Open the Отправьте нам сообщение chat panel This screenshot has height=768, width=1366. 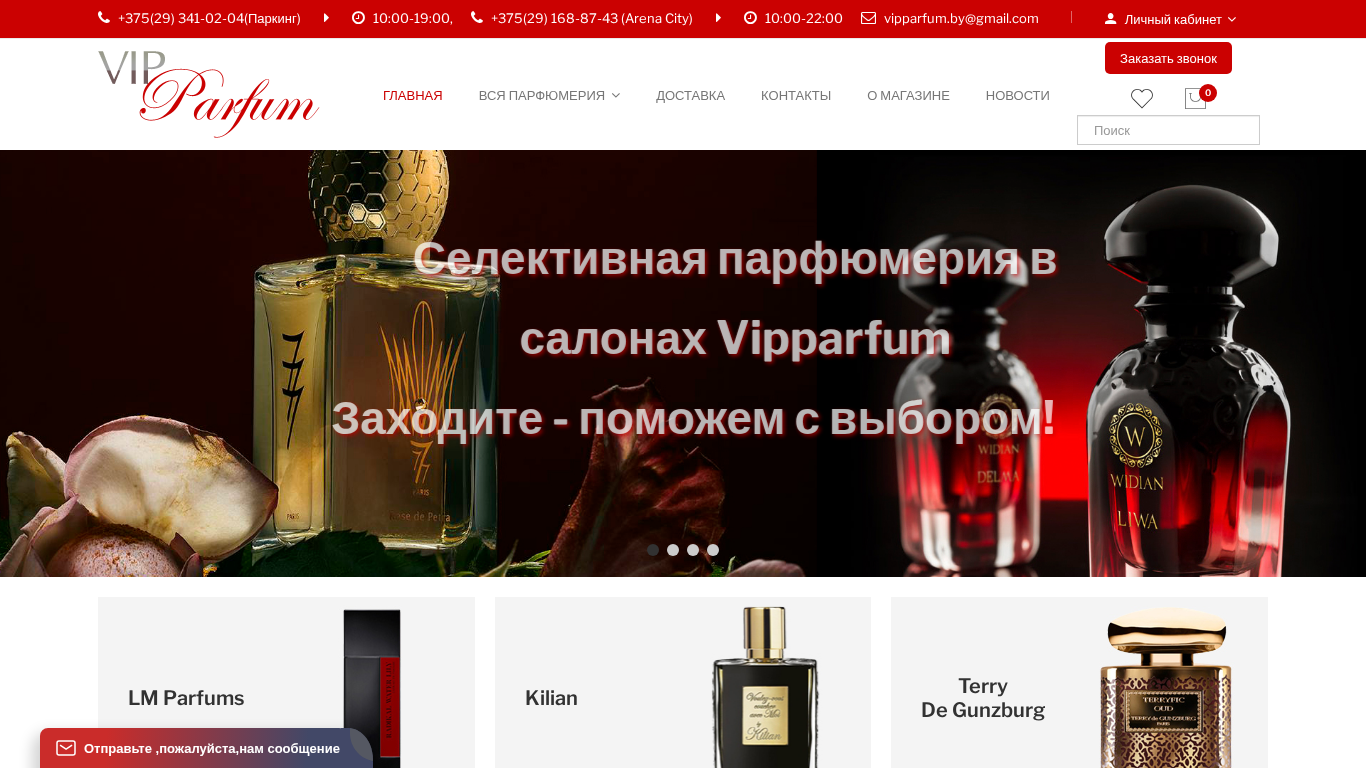coord(206,748)
